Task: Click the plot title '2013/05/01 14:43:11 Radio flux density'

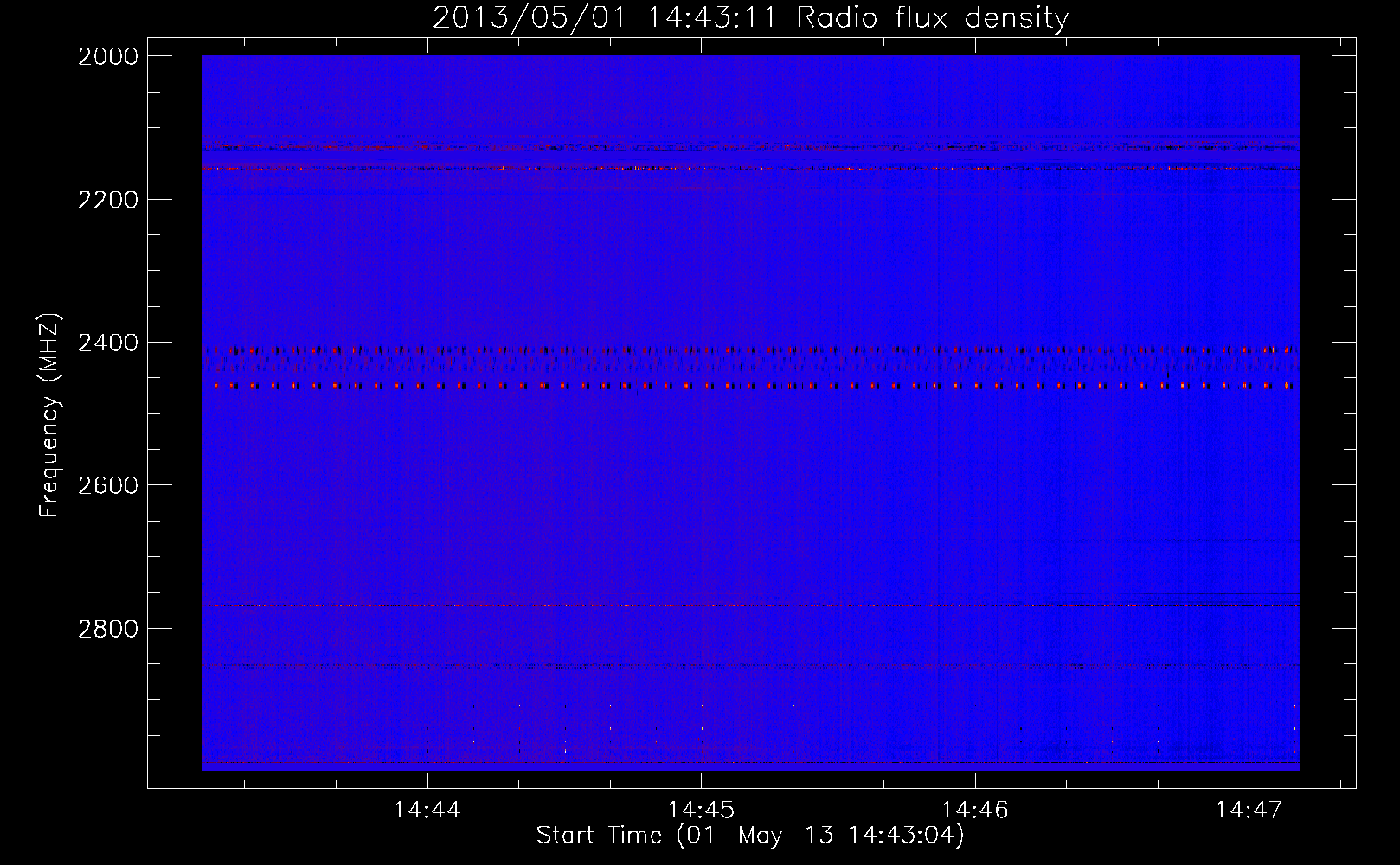Action: (x=750, y=17)
